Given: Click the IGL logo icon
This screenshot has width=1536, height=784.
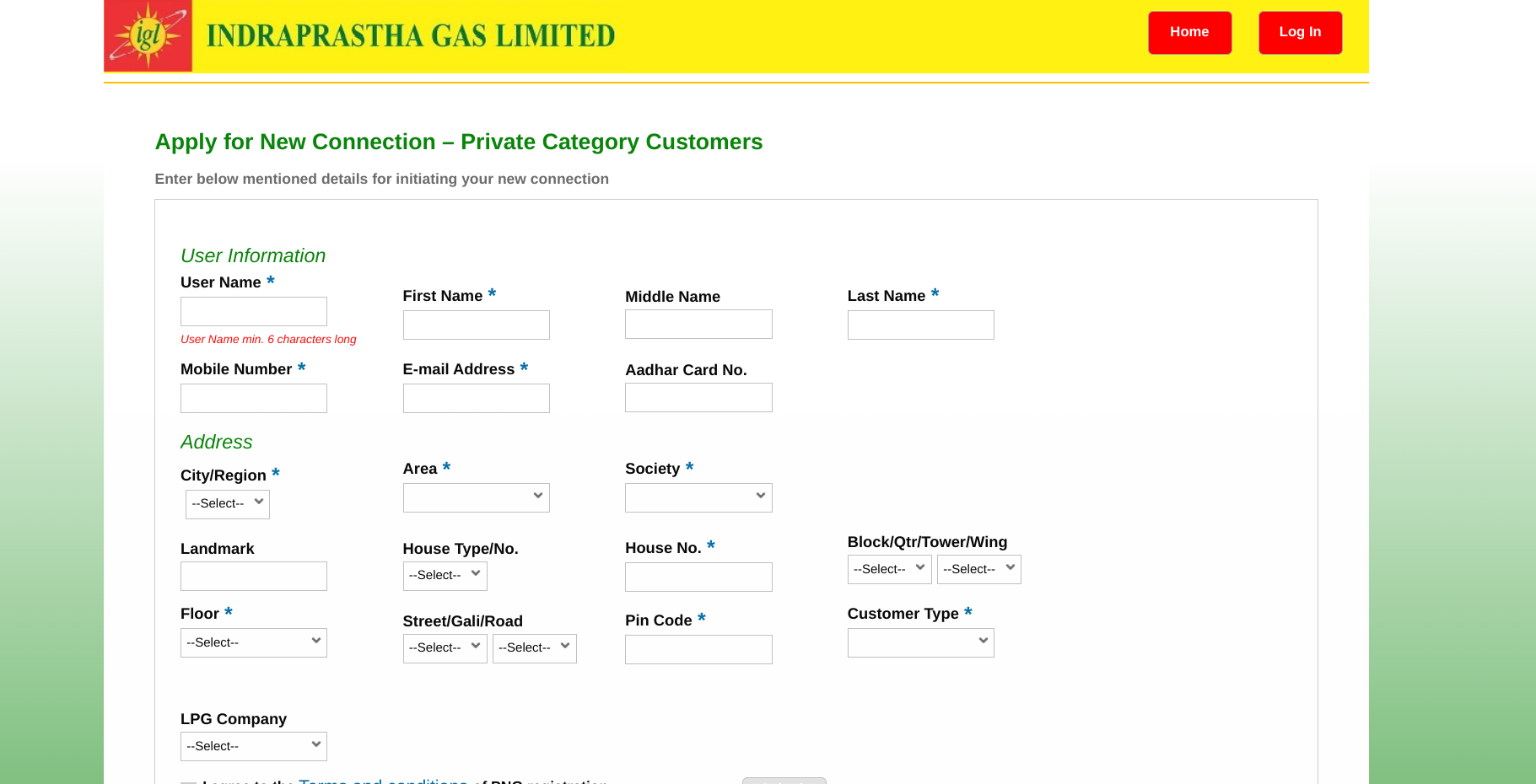Looking at the screenshot, I should pyautogui.click(x=148, y=35).
